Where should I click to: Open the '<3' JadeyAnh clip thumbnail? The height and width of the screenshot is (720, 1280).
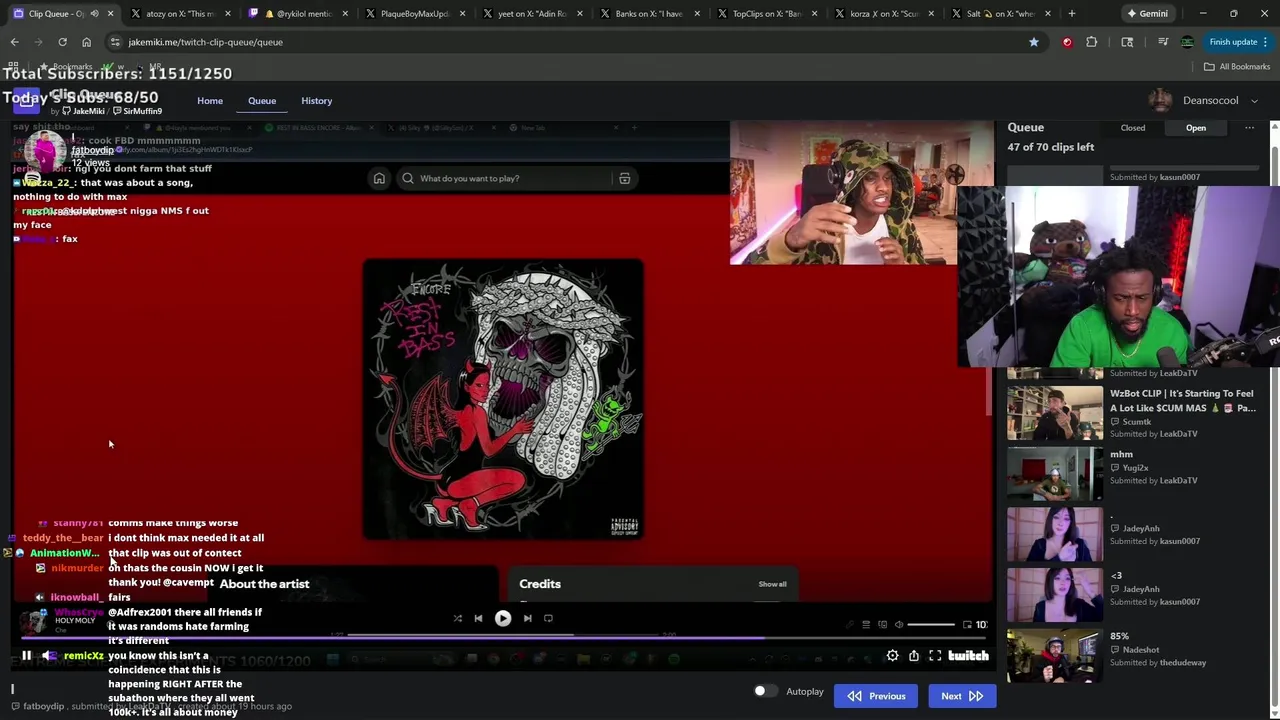click(x=1055, y=594)
